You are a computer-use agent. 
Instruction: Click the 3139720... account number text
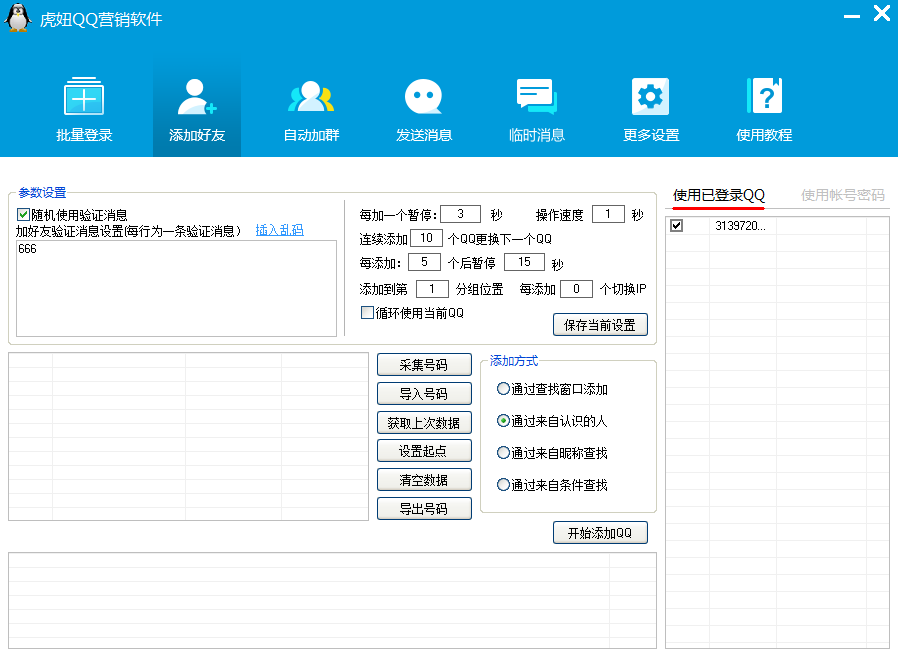point(740,226)
